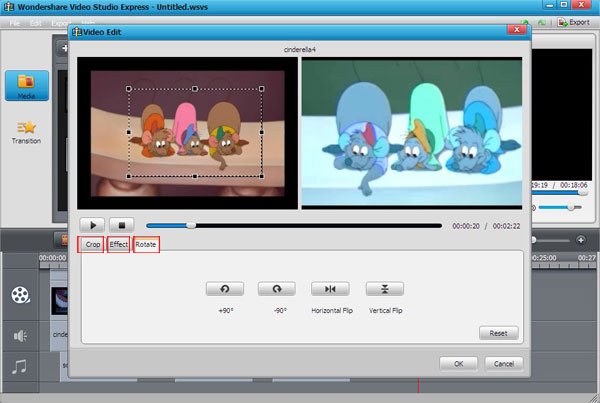Click the Reset button
Image resolution: width=600 pixels, height=403 pixels.
[499, 333]
